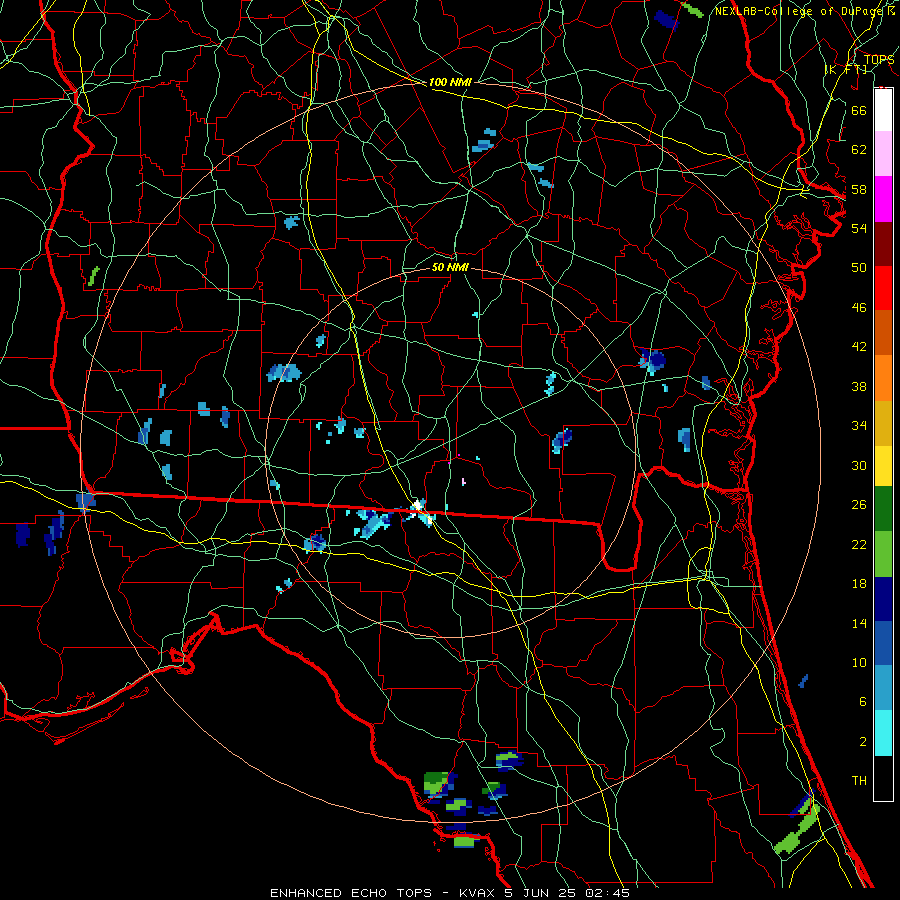The width and height of the screenshot is (900, 900).
Task: Pick the dark green legend swatch
Action: (883, 508)
